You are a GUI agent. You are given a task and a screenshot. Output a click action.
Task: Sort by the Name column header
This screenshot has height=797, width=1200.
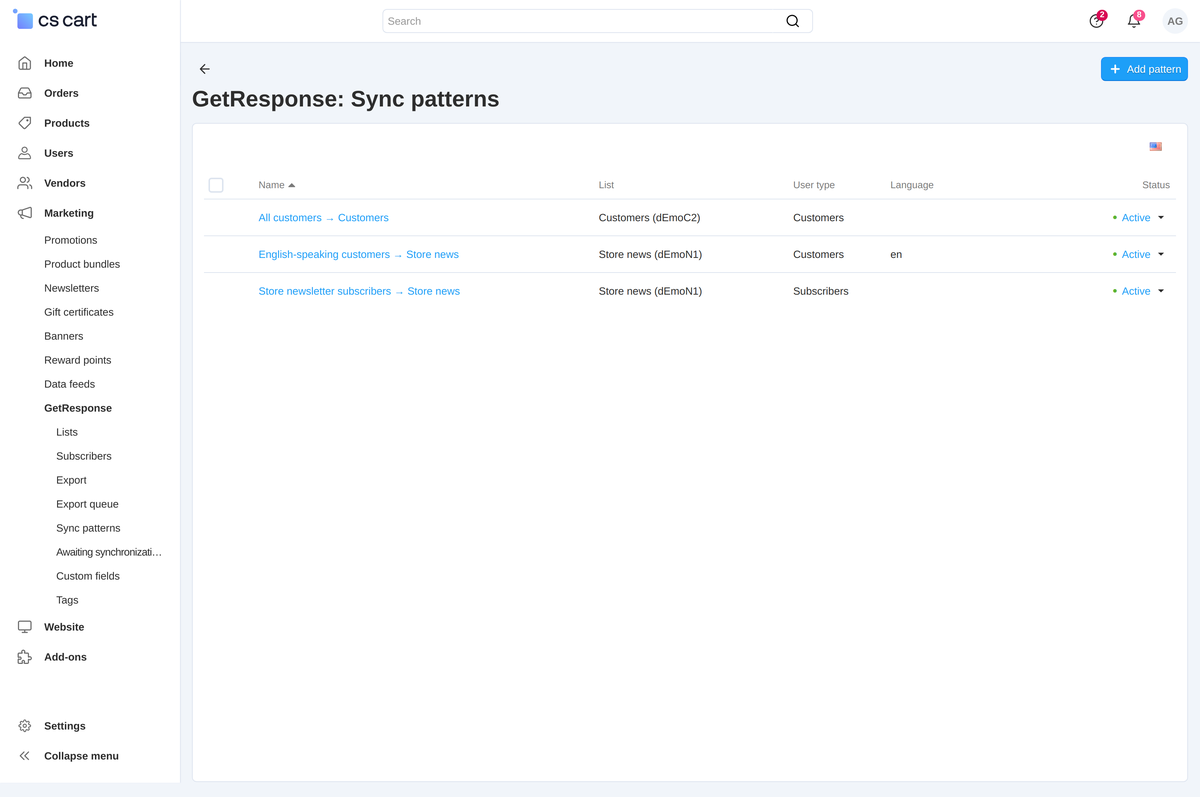click(277, 185)
